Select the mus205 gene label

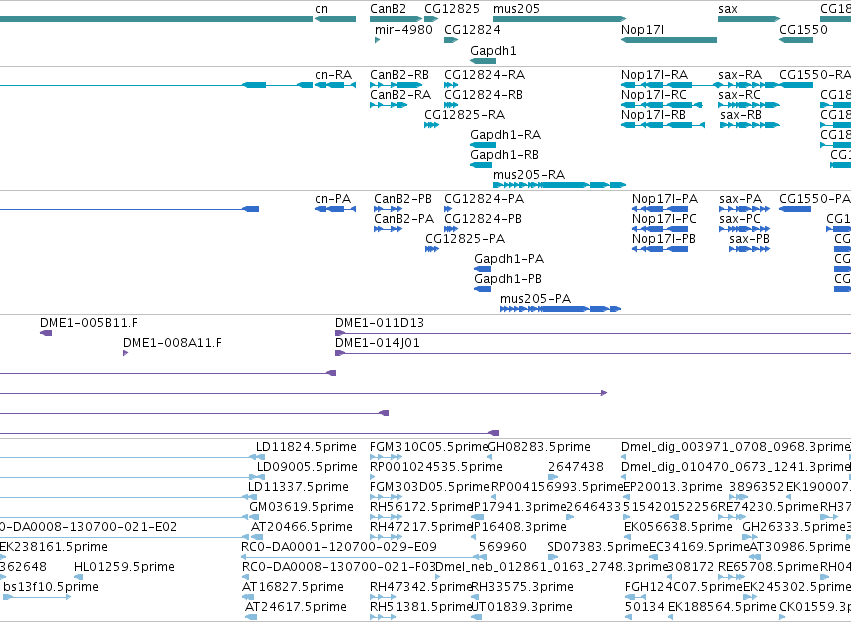click(x=516, y=9)
